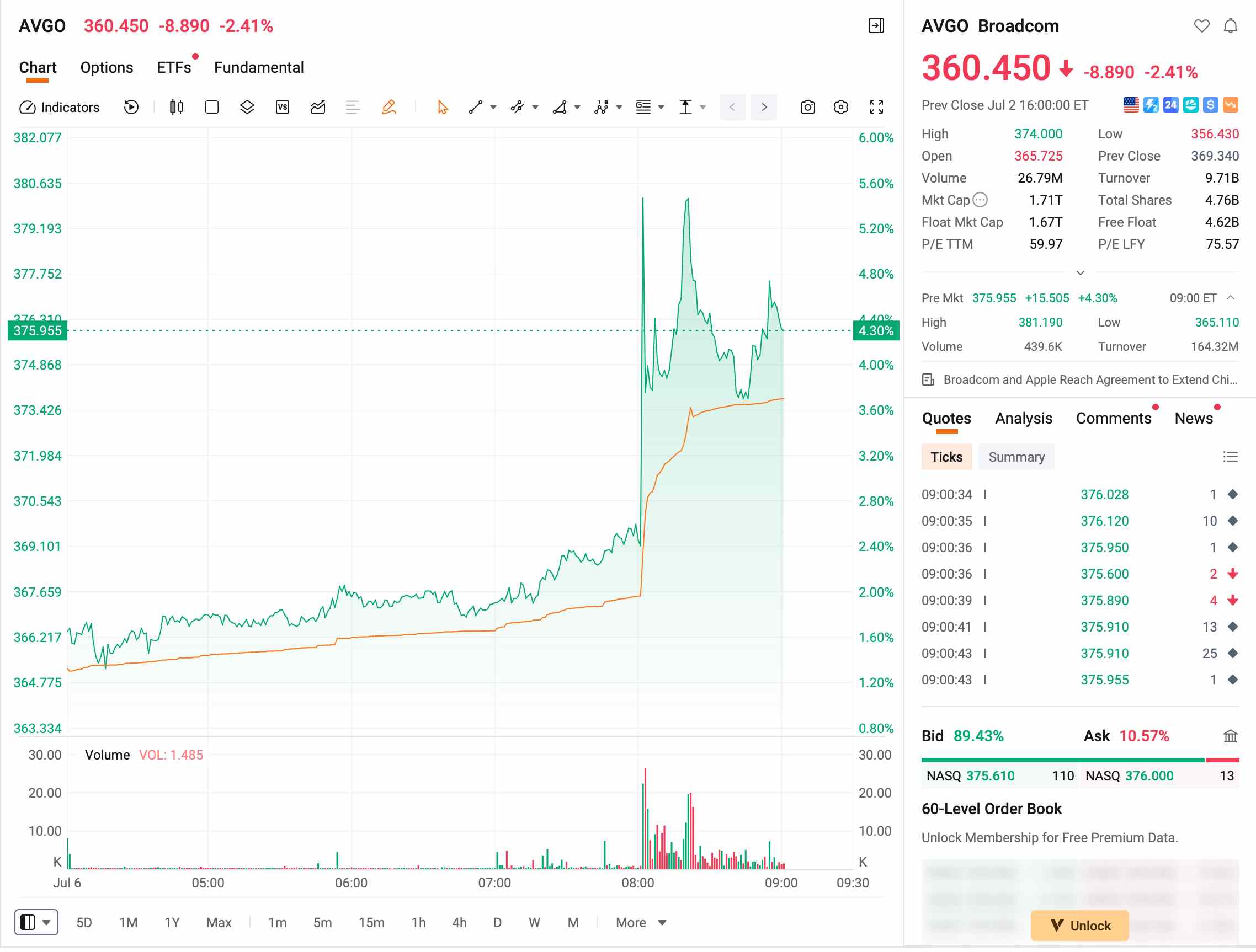Screen dimensions: 1256x952
Task: Open the News tab
Action: coord(1194,419)
